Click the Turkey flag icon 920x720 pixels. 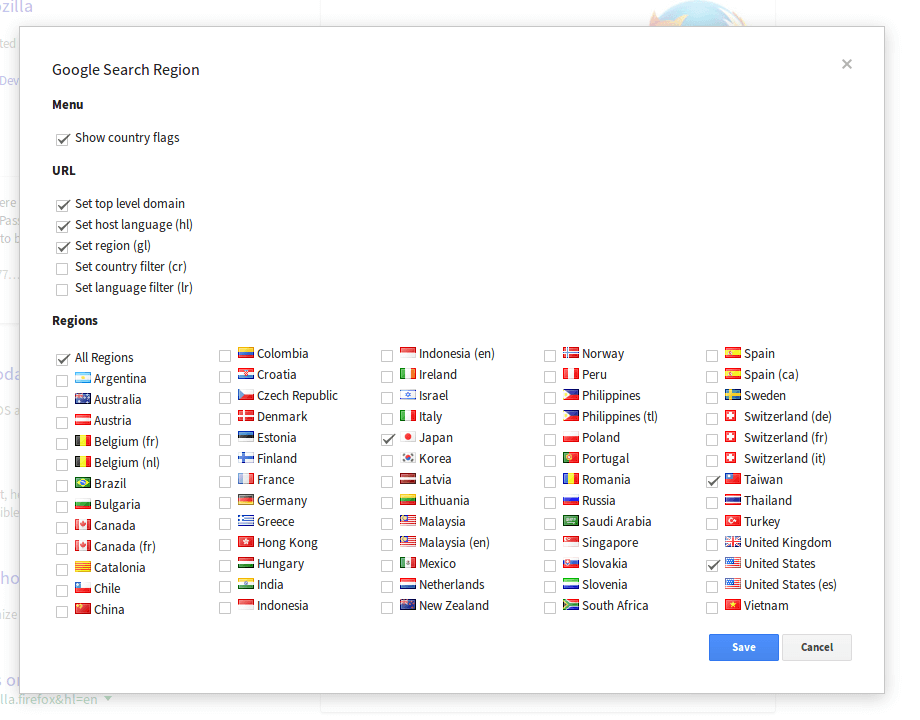pos(733,520)
